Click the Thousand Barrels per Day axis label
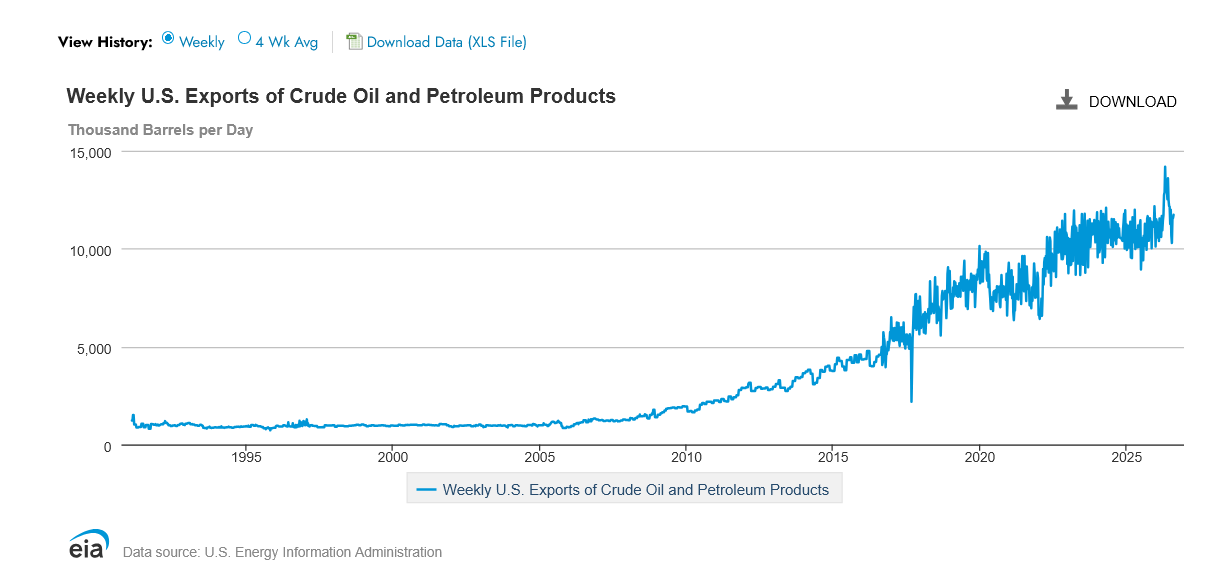The image size is (1220, 567). tap(160, 130)
